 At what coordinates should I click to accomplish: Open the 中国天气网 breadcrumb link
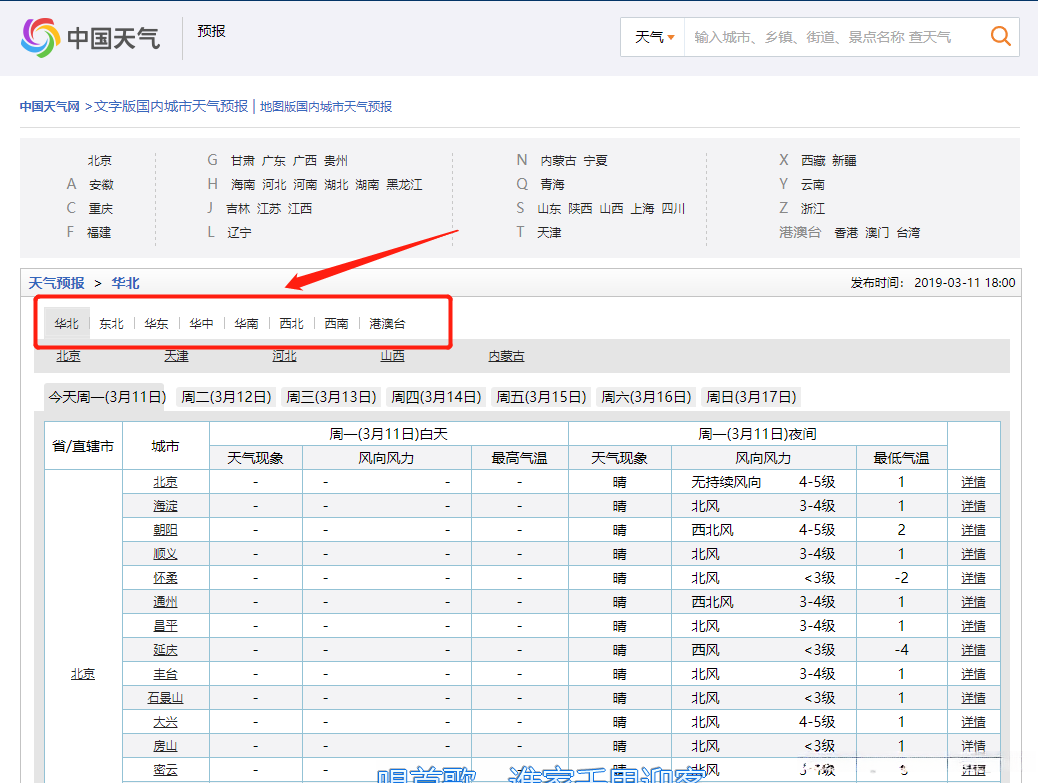click(x=49, y=106)
